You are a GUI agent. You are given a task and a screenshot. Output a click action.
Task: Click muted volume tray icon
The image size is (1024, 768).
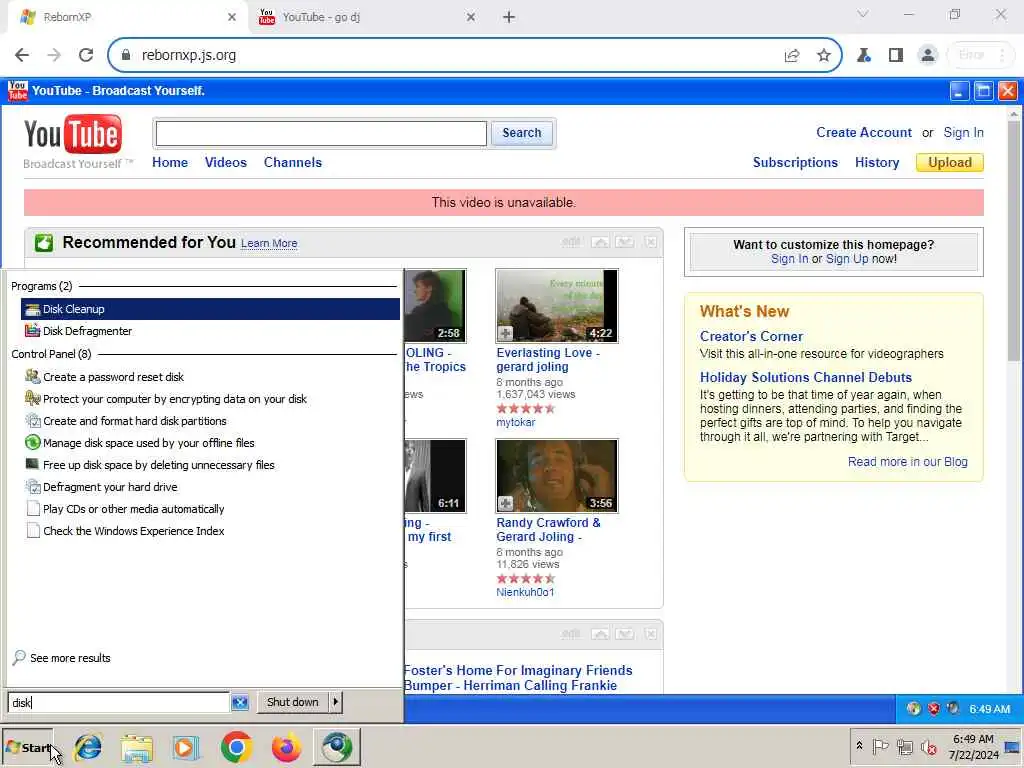(928, 746)
